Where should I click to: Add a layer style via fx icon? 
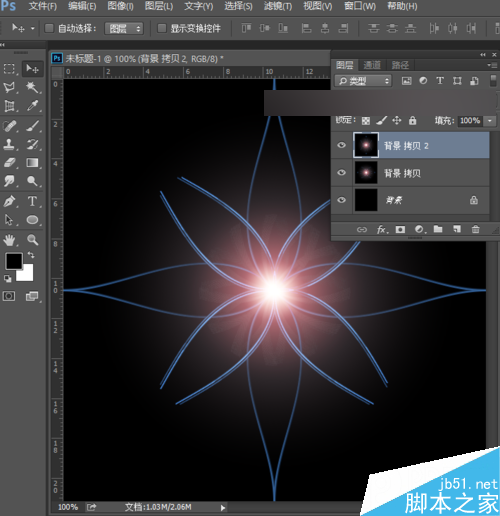[382, 229]
